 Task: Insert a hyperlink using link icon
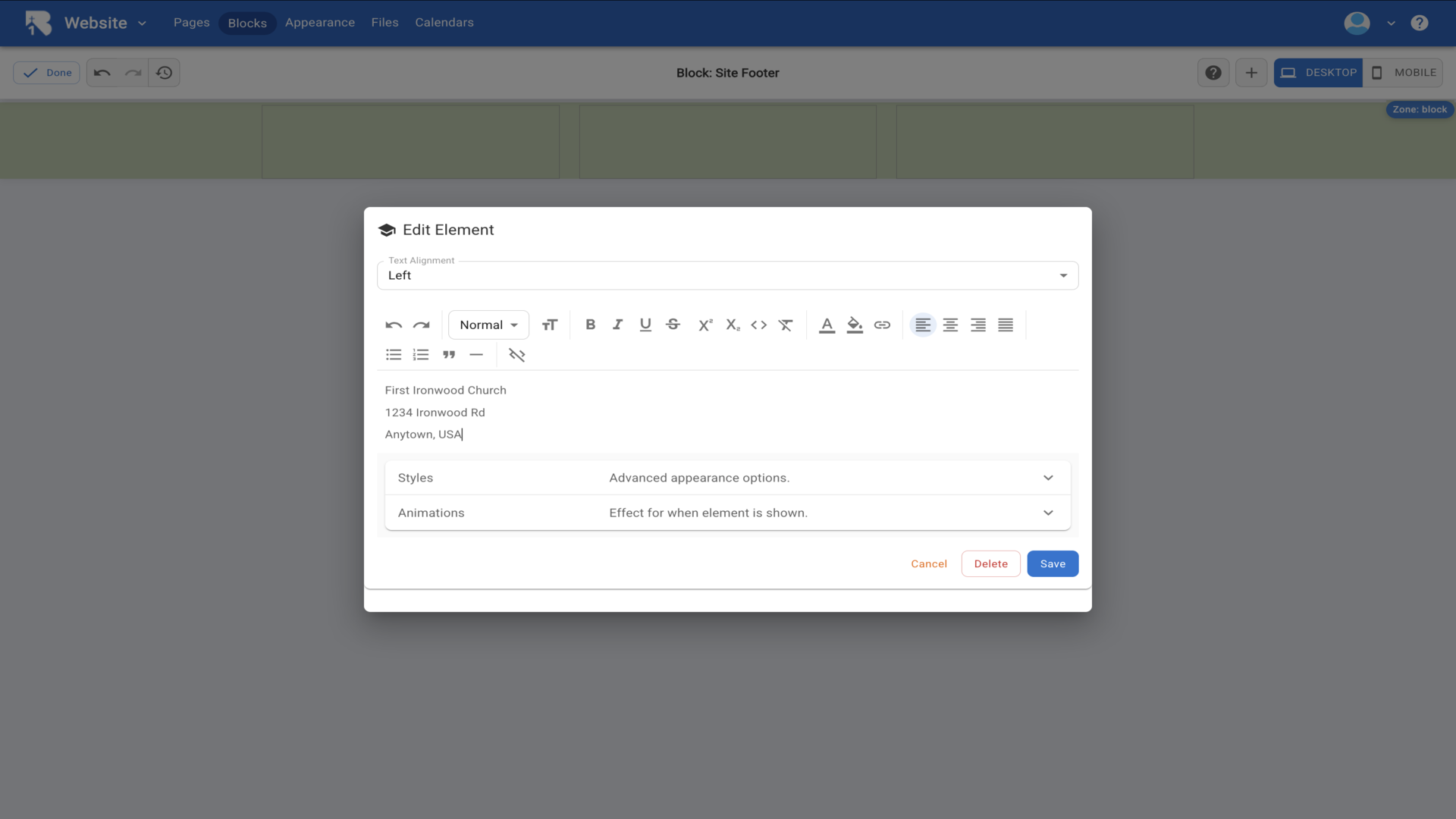[x=882, y=325]
